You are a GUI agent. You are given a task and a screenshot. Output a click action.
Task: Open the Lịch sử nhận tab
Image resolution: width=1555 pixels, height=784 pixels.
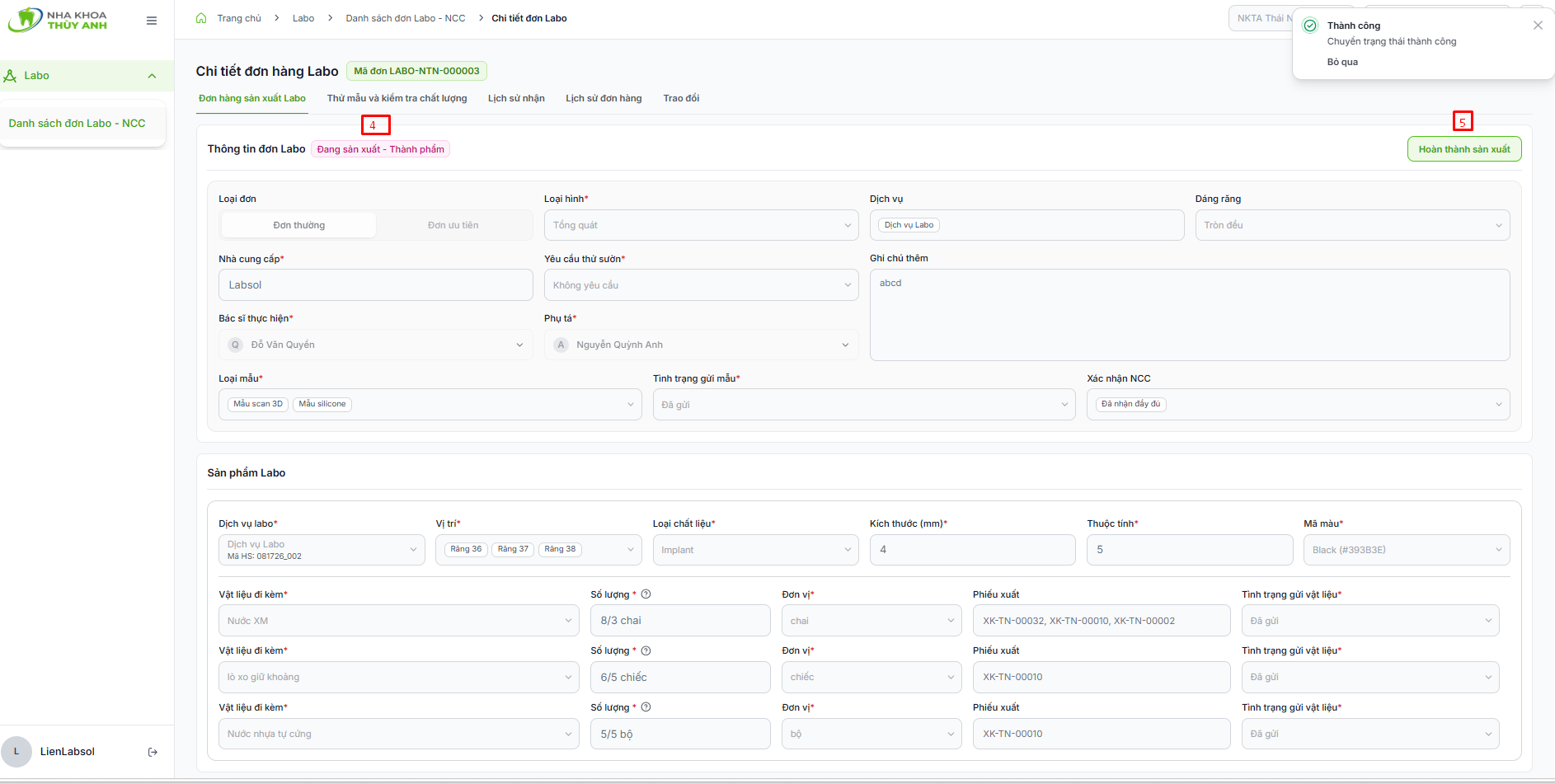tap(516, 98)
